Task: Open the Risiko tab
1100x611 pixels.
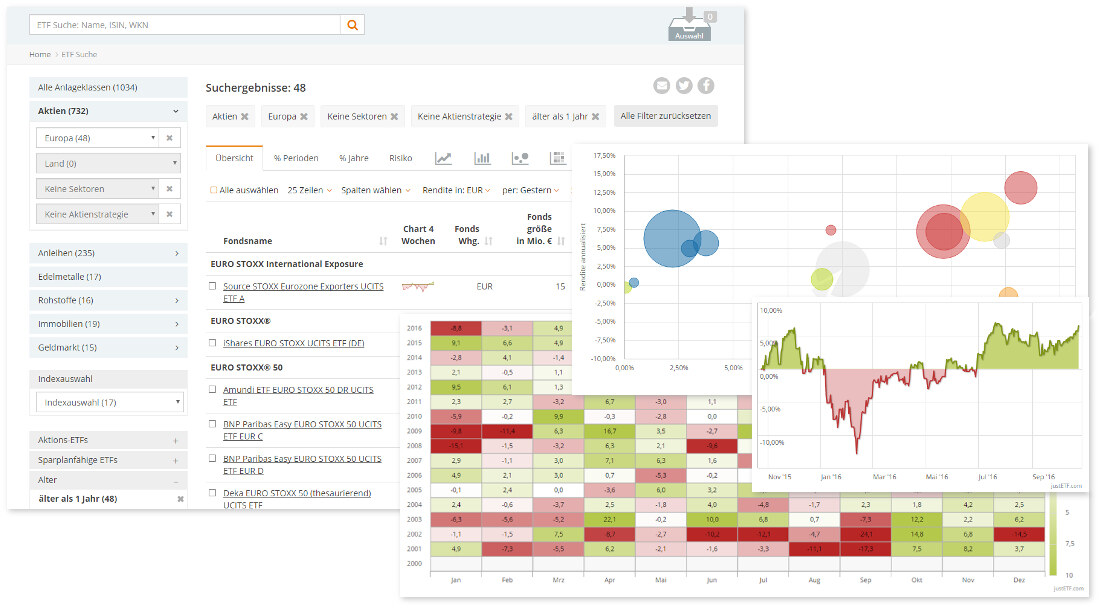Action: tap(400, 158)
